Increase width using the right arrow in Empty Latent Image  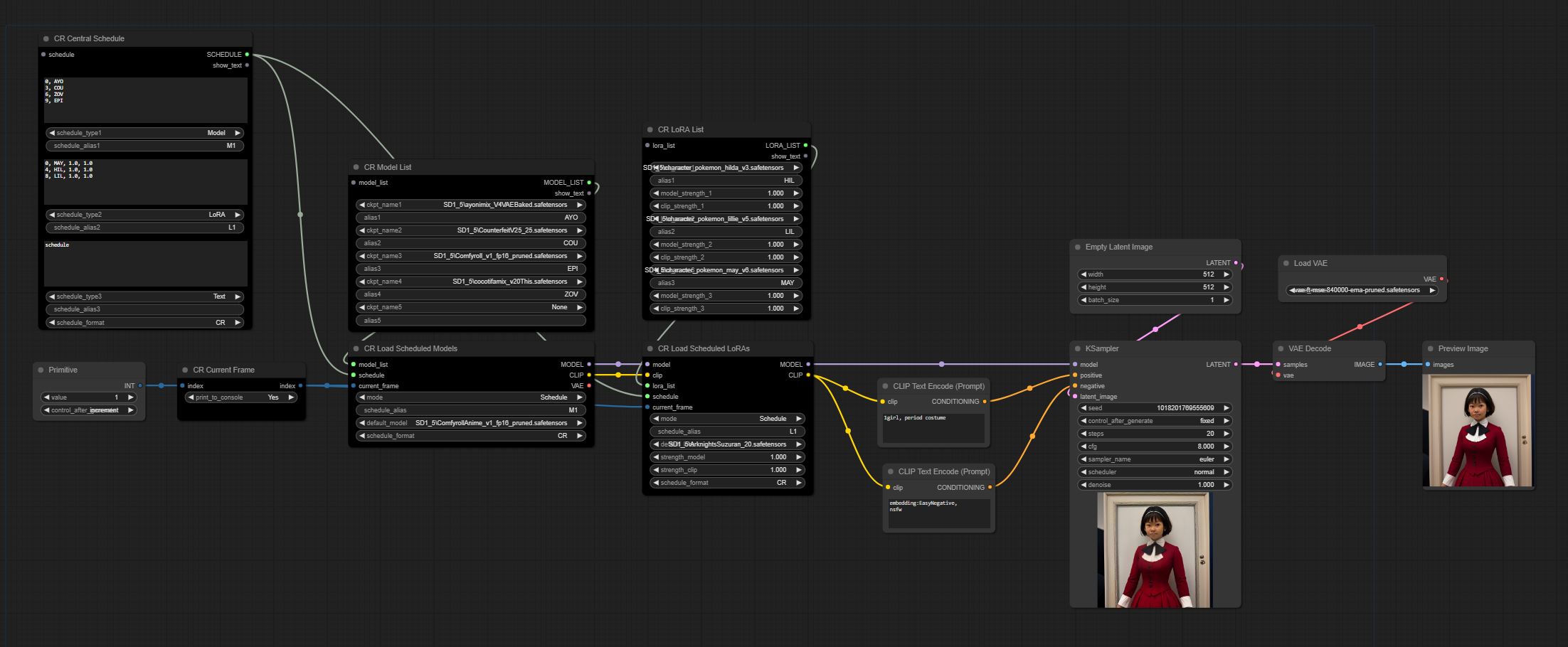point(1226,274)
